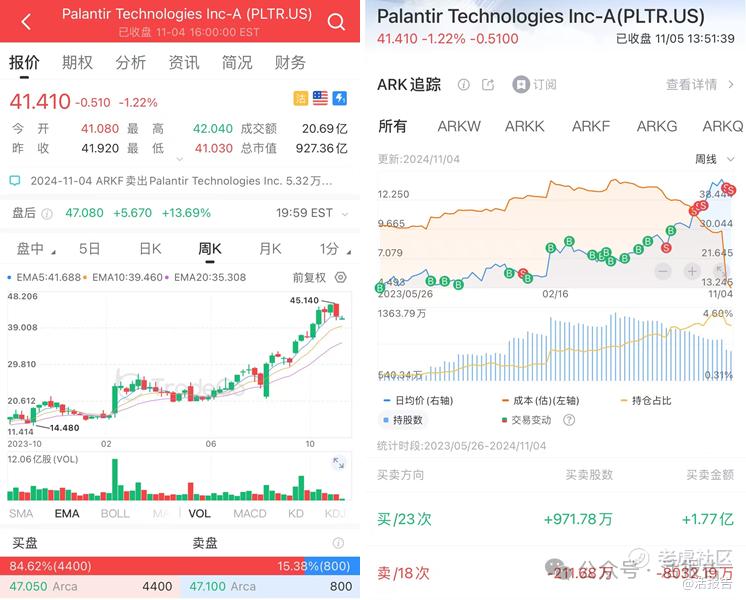Tap info icon beside 盘后 label
The height and width of the screenshot is (600, 746).
[x=47, y=214]
